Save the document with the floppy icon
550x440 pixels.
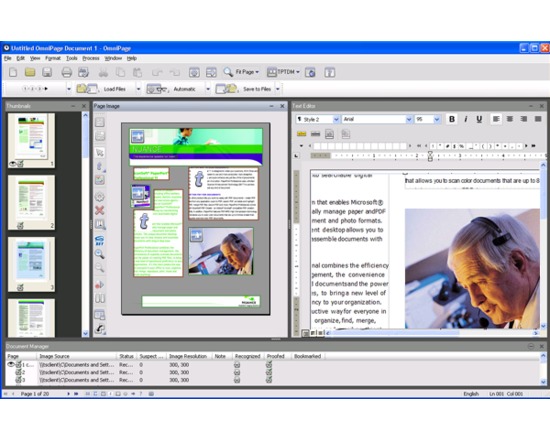tap(47, 73)
